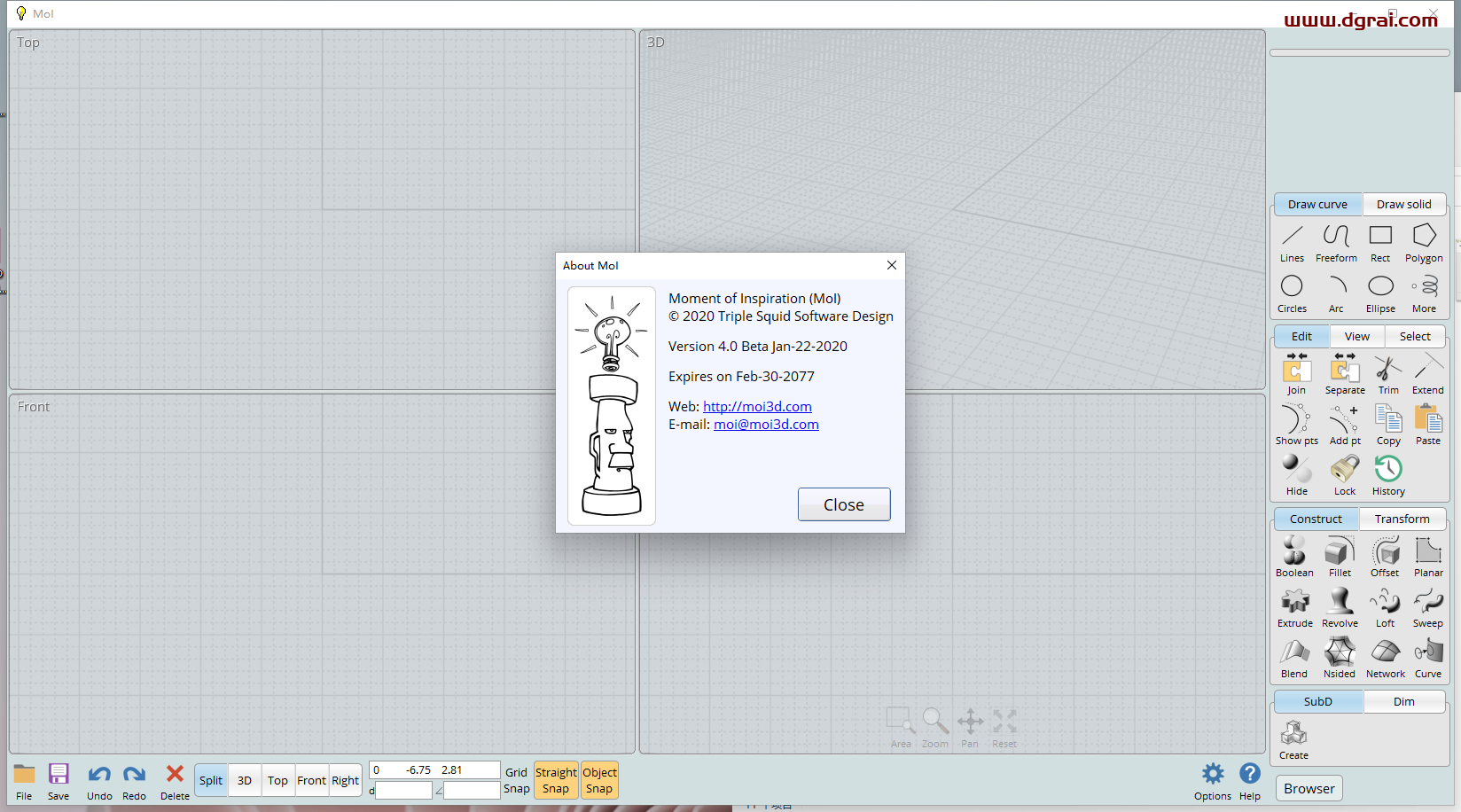The image size is (1461, 812).
Task: Activate the Extend tool
Action: coord(1428,374)
